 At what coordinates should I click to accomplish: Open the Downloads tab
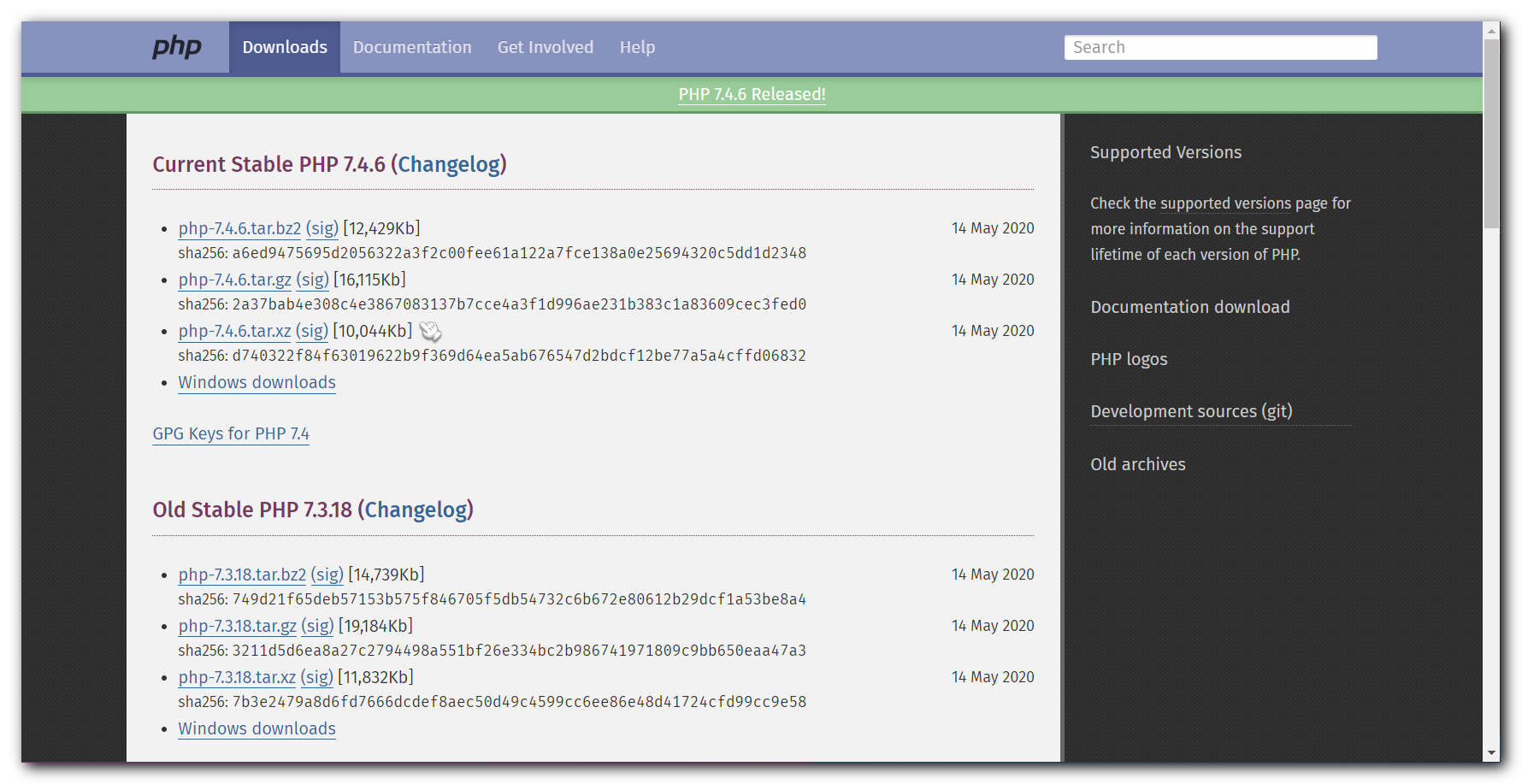284,47
